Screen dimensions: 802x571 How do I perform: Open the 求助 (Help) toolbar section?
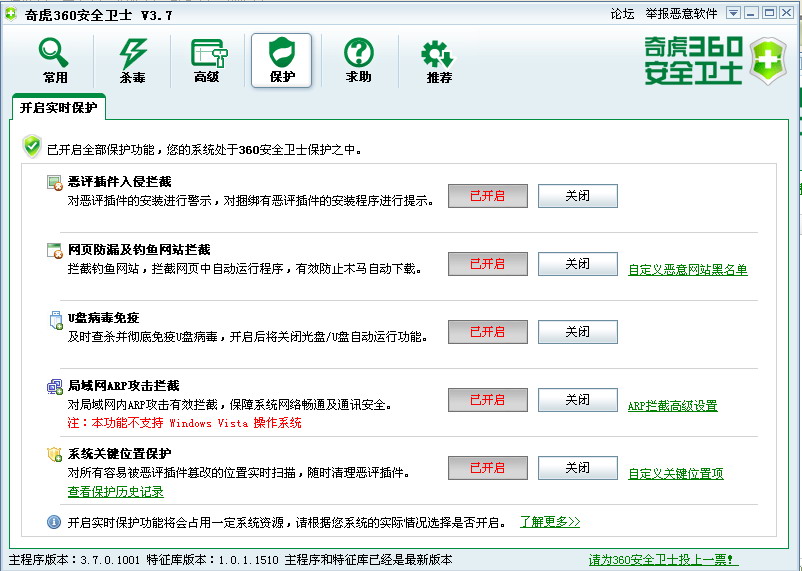359,60
